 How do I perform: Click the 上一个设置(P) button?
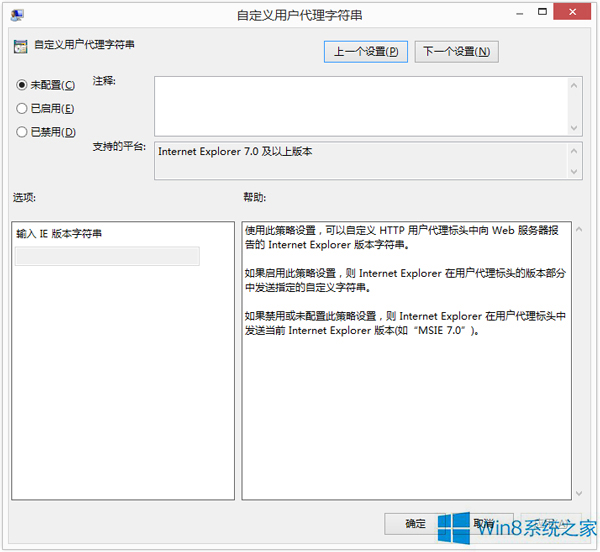[366, 52]
